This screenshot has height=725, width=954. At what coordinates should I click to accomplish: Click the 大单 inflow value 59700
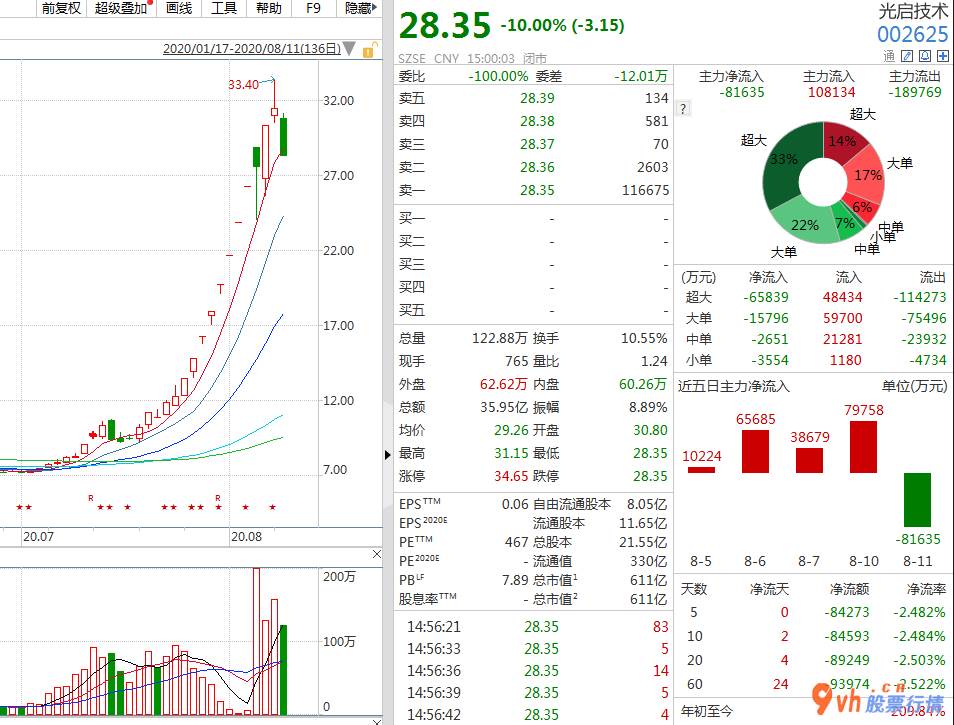[842, 318]
